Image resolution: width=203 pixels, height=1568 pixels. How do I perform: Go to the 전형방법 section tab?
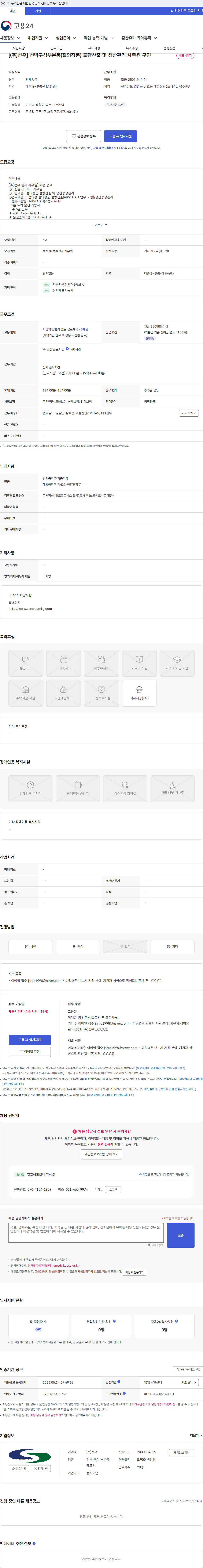point(169,48)
